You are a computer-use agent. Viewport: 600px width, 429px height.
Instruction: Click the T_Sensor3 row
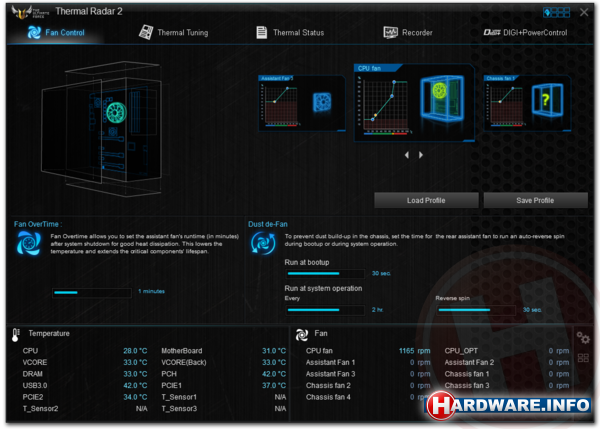coord(223,409)
